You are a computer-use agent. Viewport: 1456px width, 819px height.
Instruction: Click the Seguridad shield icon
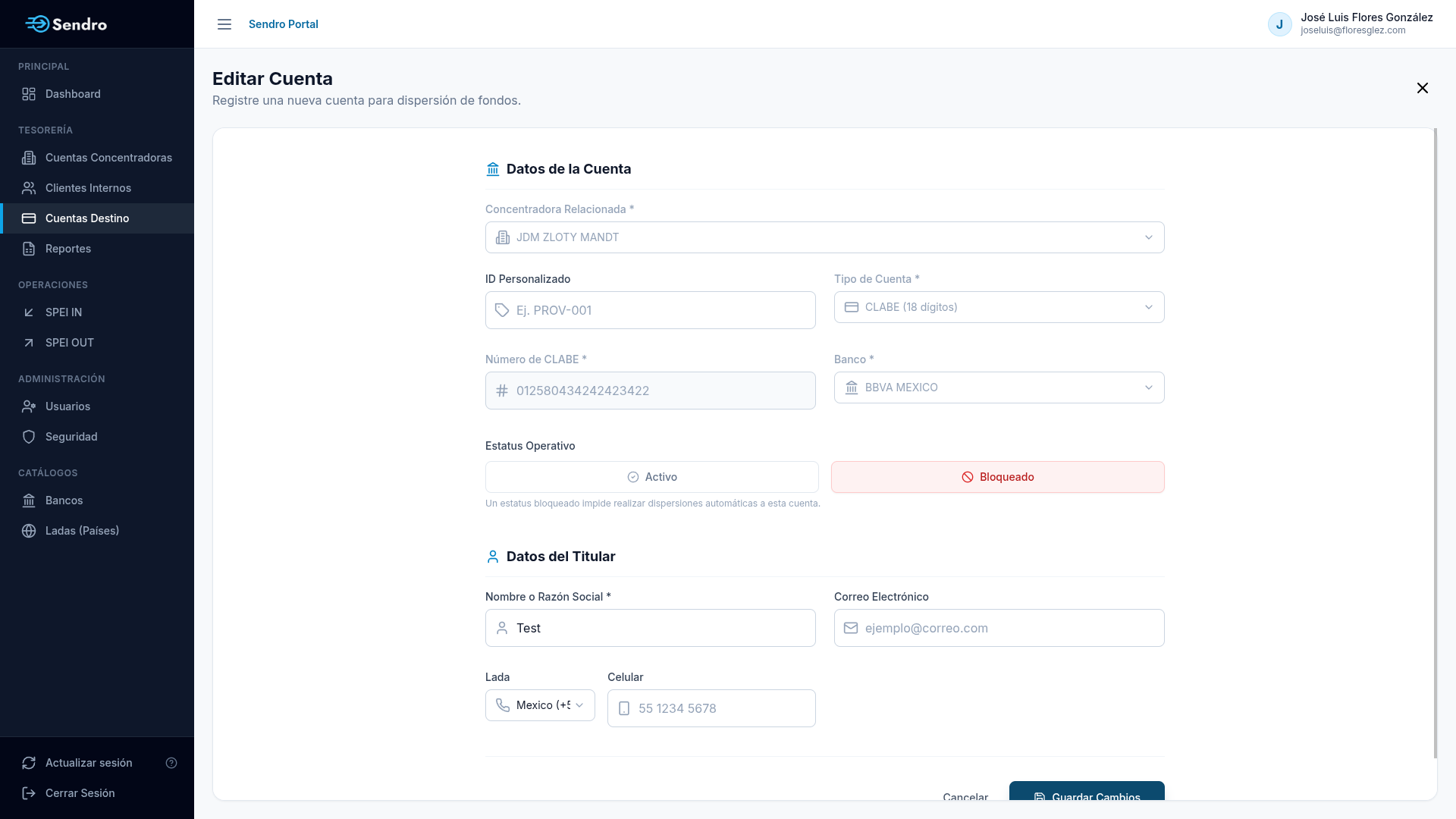coord(29,437)
